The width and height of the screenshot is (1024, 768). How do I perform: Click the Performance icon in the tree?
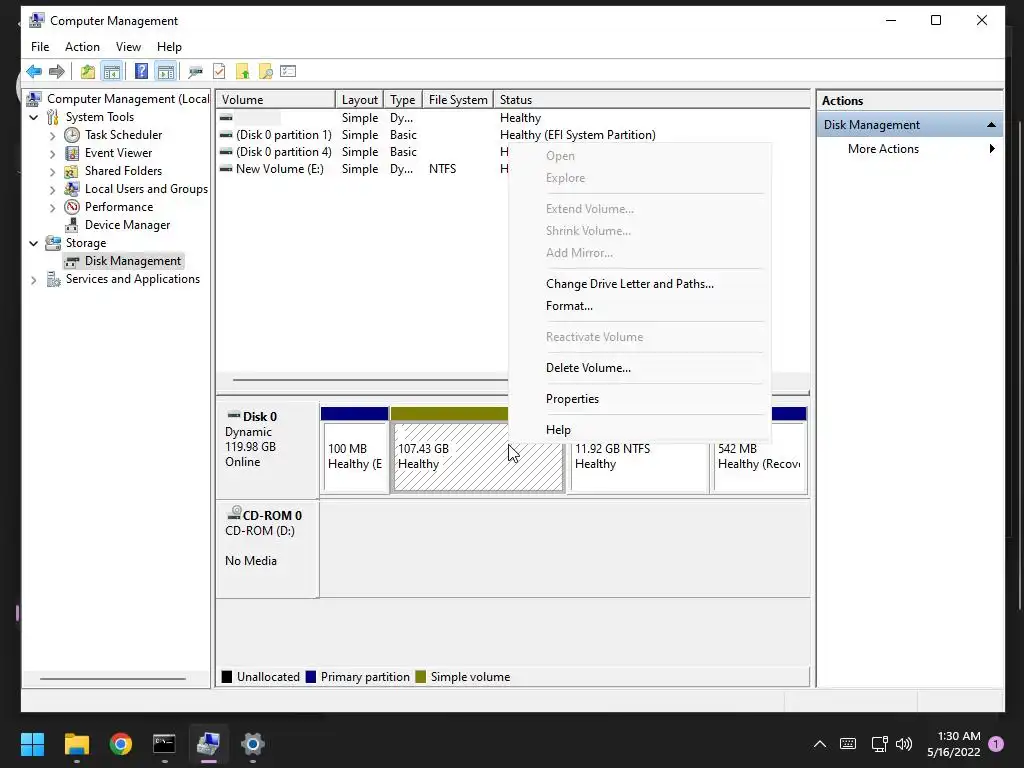72,207
